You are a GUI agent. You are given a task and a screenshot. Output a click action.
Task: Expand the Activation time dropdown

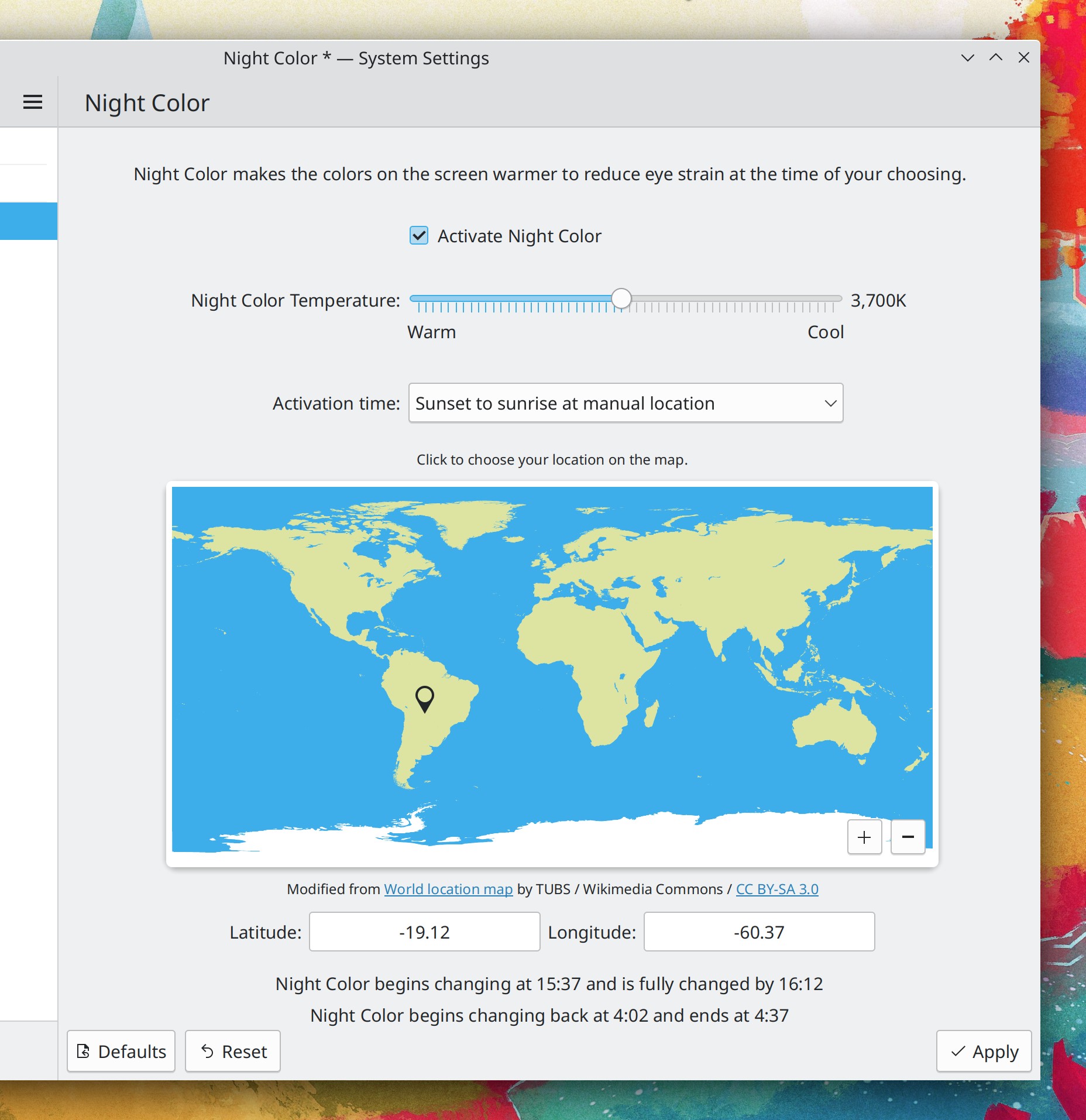[x=625, y=403]
